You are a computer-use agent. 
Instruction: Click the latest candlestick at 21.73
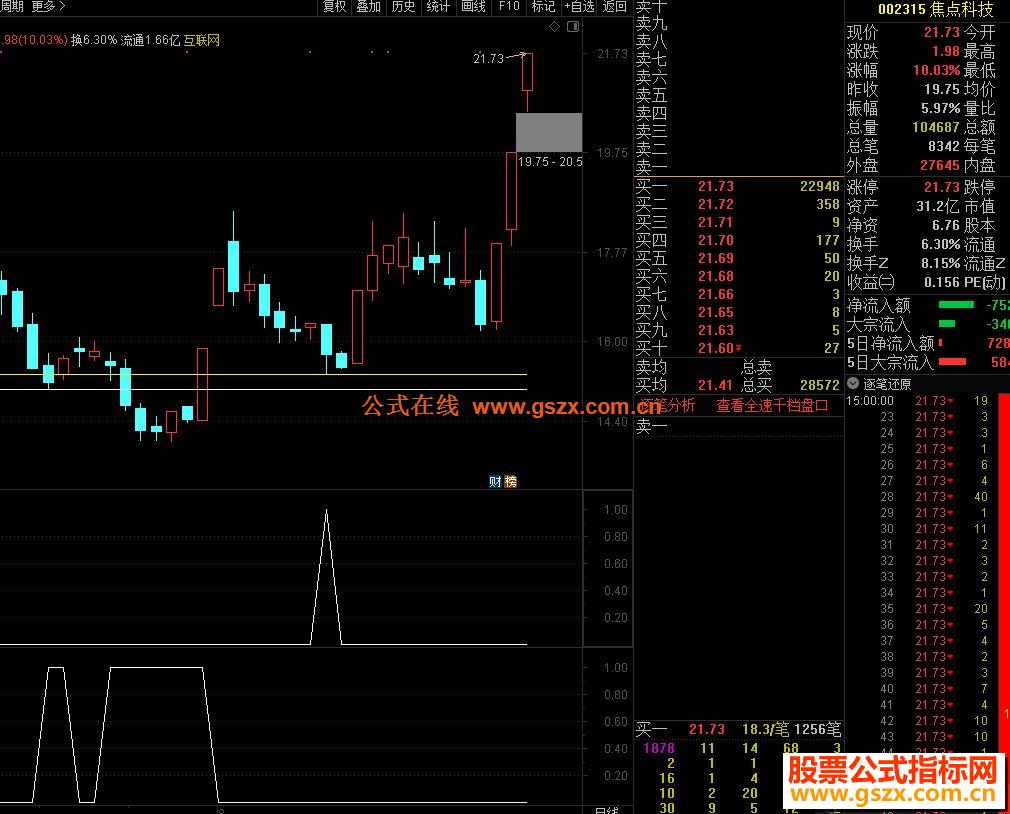click(528, 82)
